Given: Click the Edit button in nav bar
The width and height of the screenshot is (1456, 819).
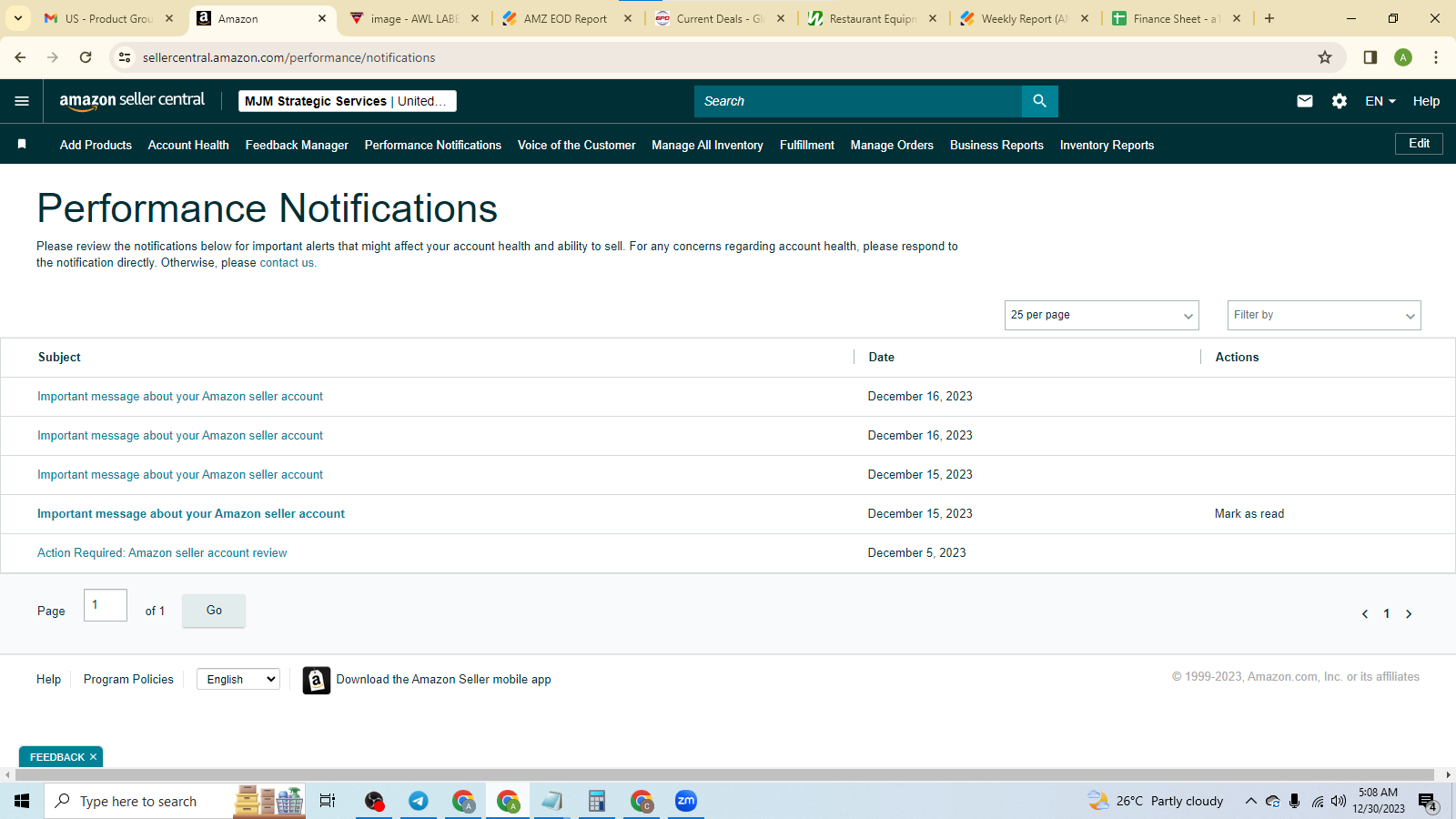Looking at the screenshot, I should [1419, 144].
